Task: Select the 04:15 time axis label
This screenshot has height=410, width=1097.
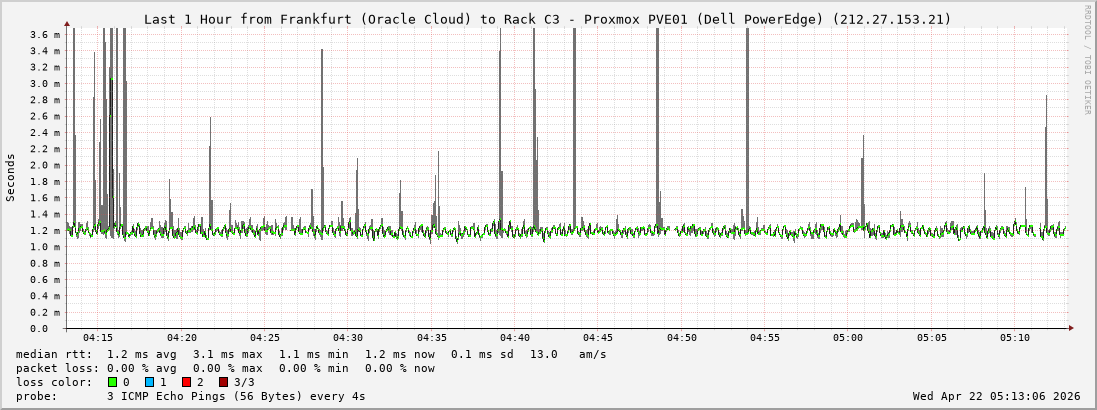Action: (x=98, y=338)
